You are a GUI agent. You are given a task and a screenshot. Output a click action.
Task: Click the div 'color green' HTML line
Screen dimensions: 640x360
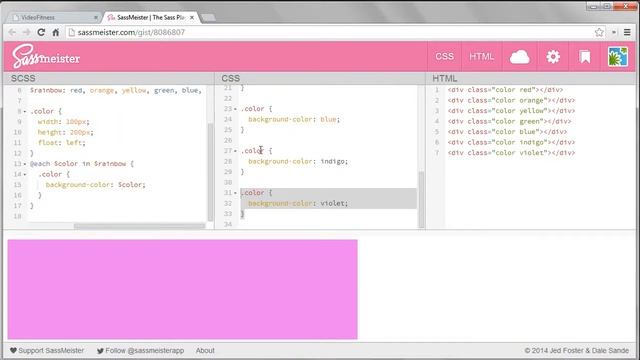tap(509, 121)
